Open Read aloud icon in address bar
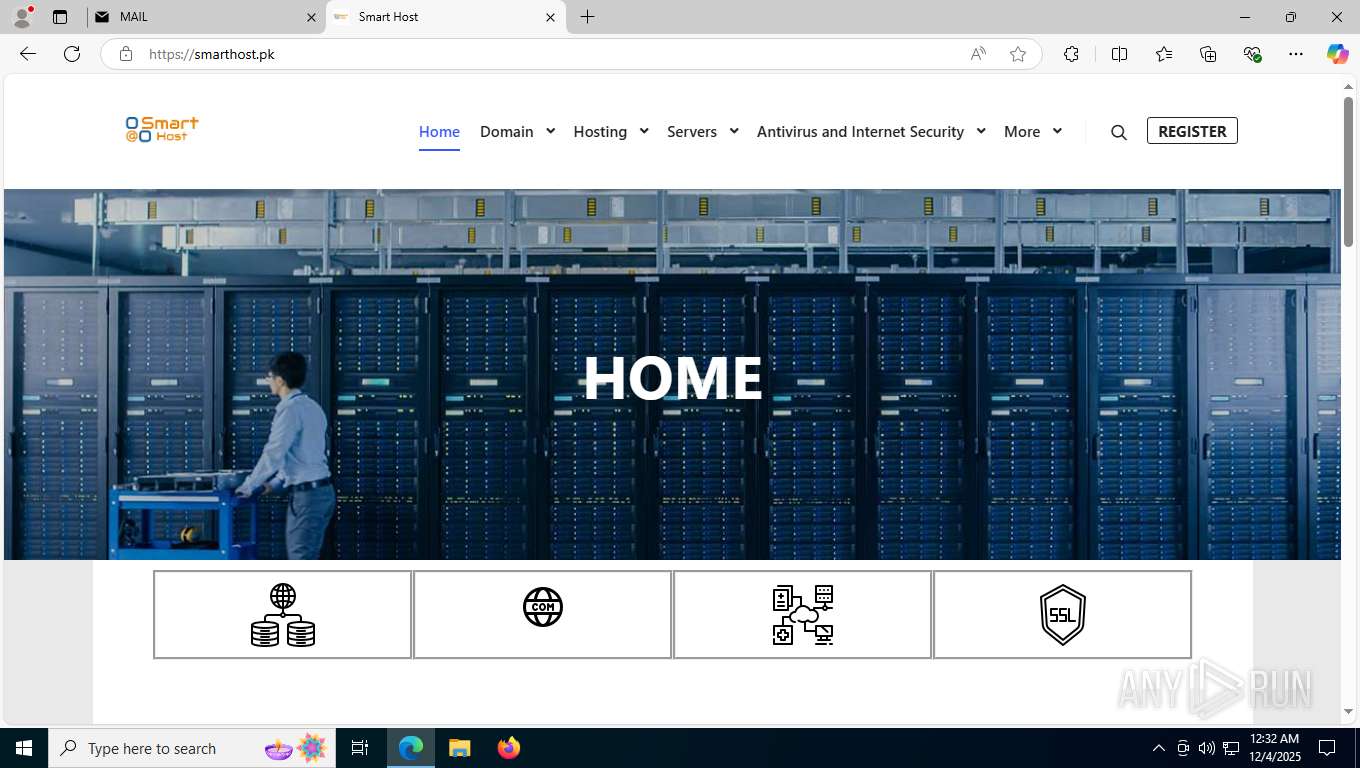This screenshot has height=768, width=1360. (978, 54)
